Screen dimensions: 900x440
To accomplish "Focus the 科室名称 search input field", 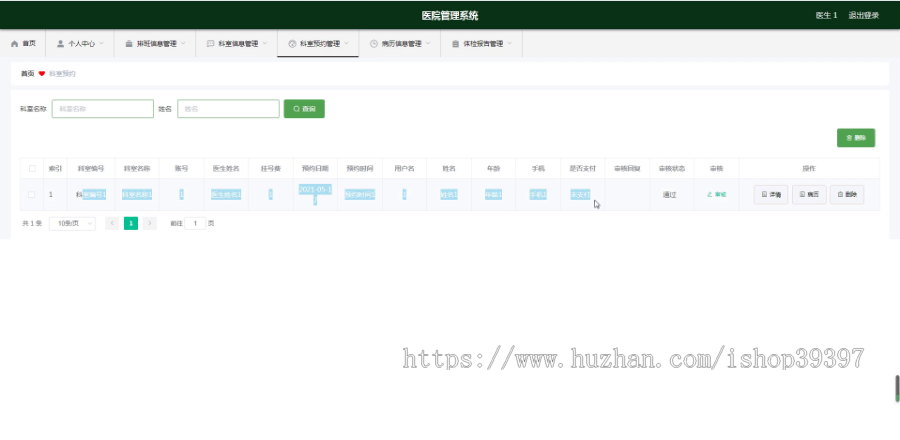I will [x=103, y=108].
